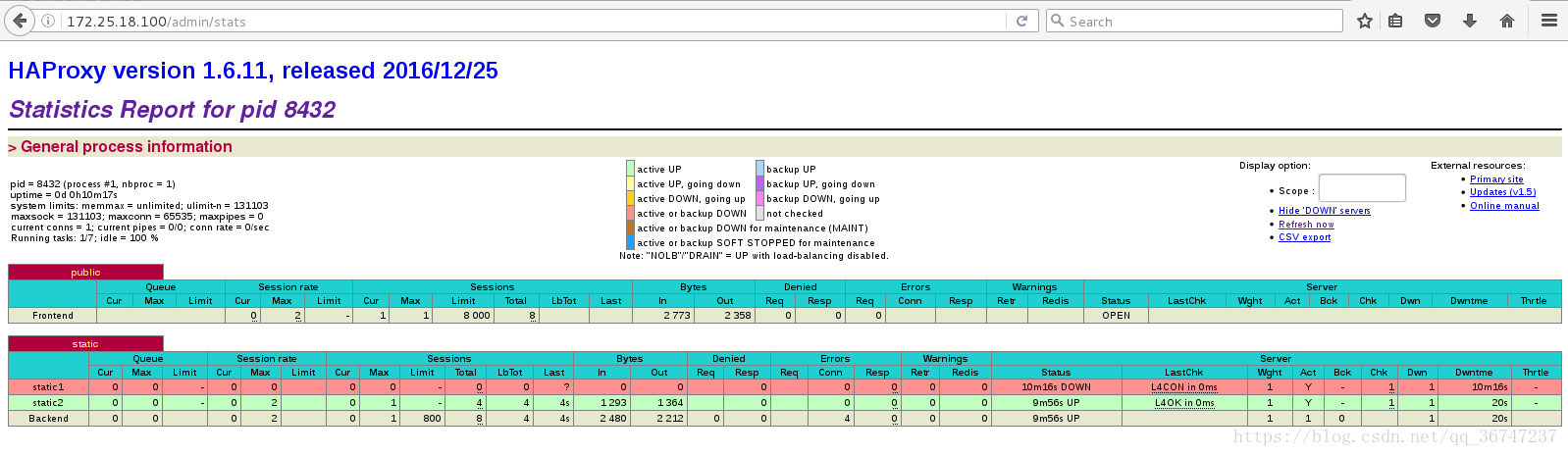The width and height of the screenshot is (1568, 456).
Task: Click static2 bytes in value 1 293
Action: point(613,403)
